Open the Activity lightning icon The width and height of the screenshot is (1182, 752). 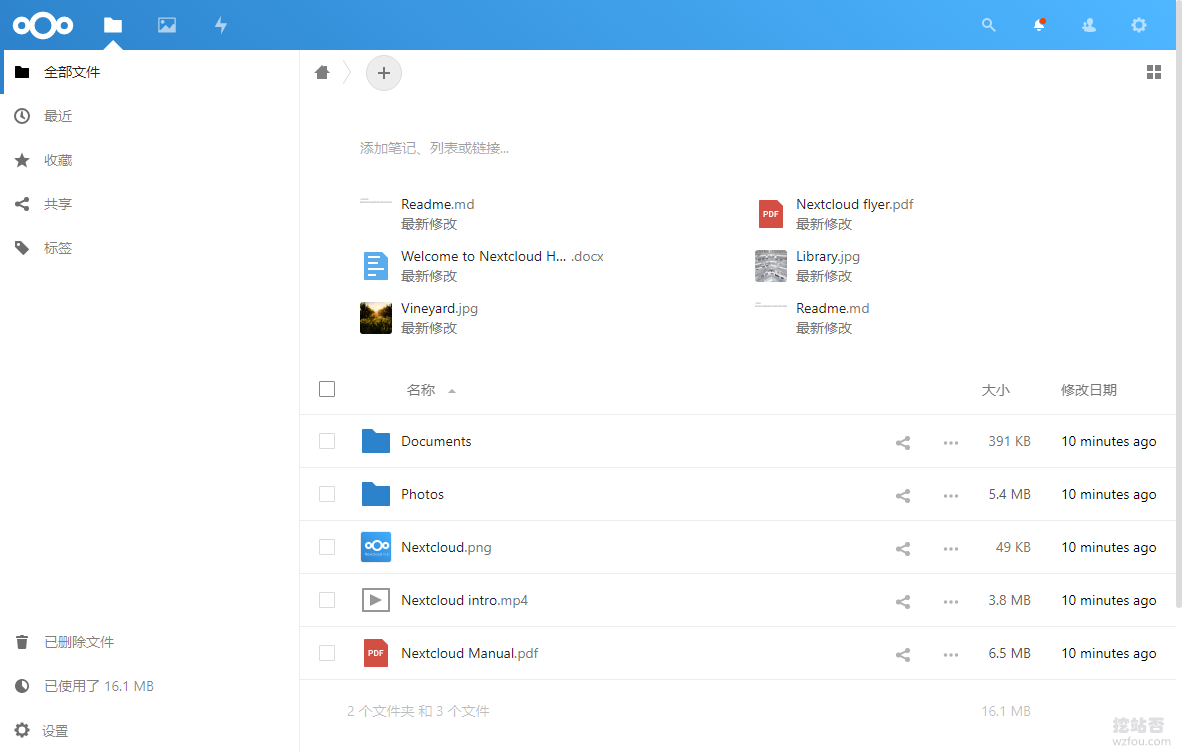[221, 25]
